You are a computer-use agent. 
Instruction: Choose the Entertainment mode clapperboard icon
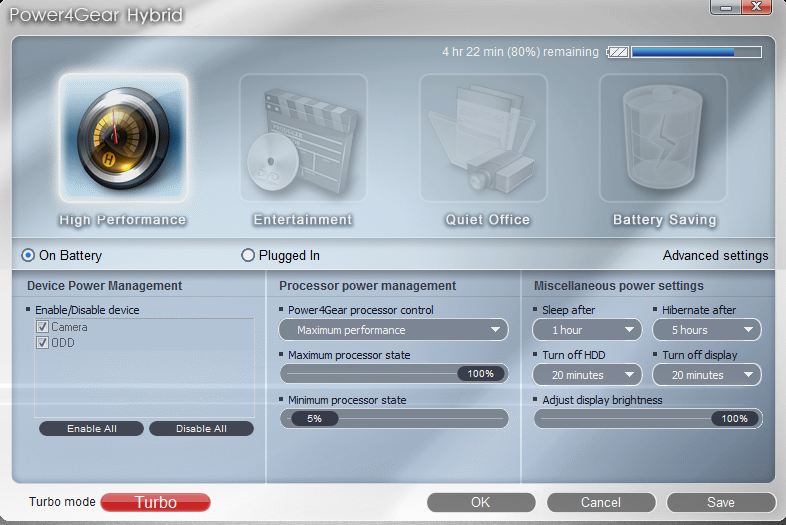tap(303, 137)
